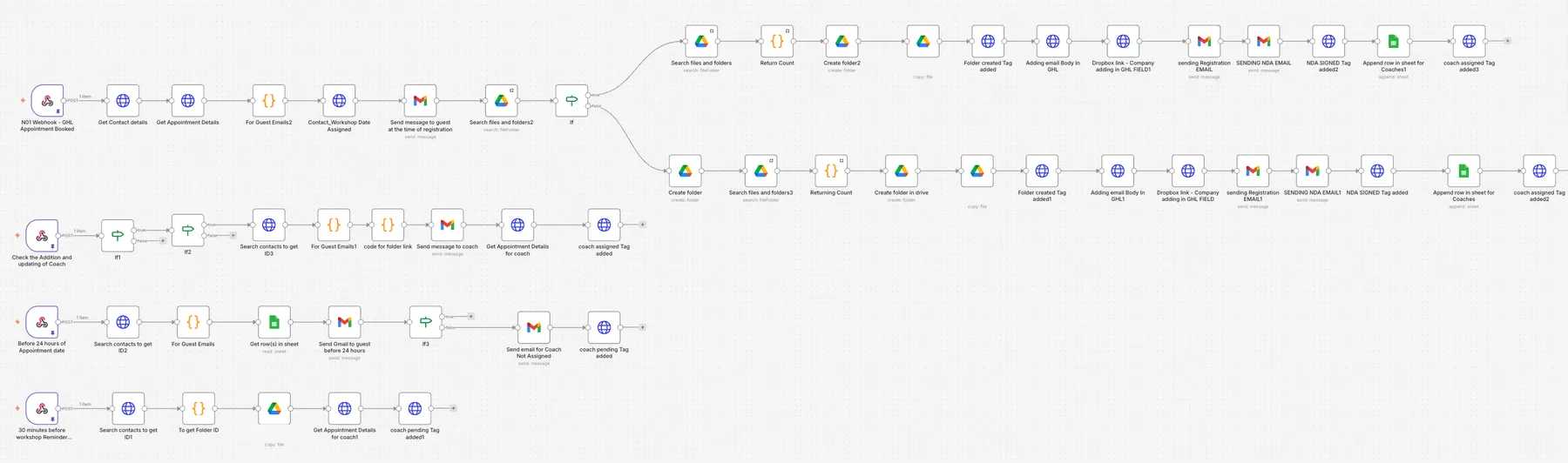
Task: Select the Adding email Body In GHL node
Action: (x=1052, y=41)
